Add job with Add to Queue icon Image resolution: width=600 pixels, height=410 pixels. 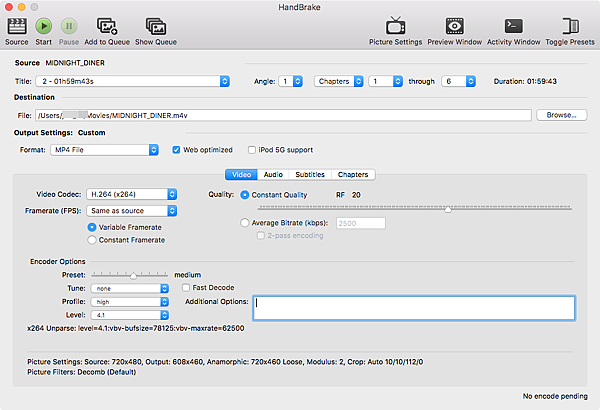tap(107, 26)
